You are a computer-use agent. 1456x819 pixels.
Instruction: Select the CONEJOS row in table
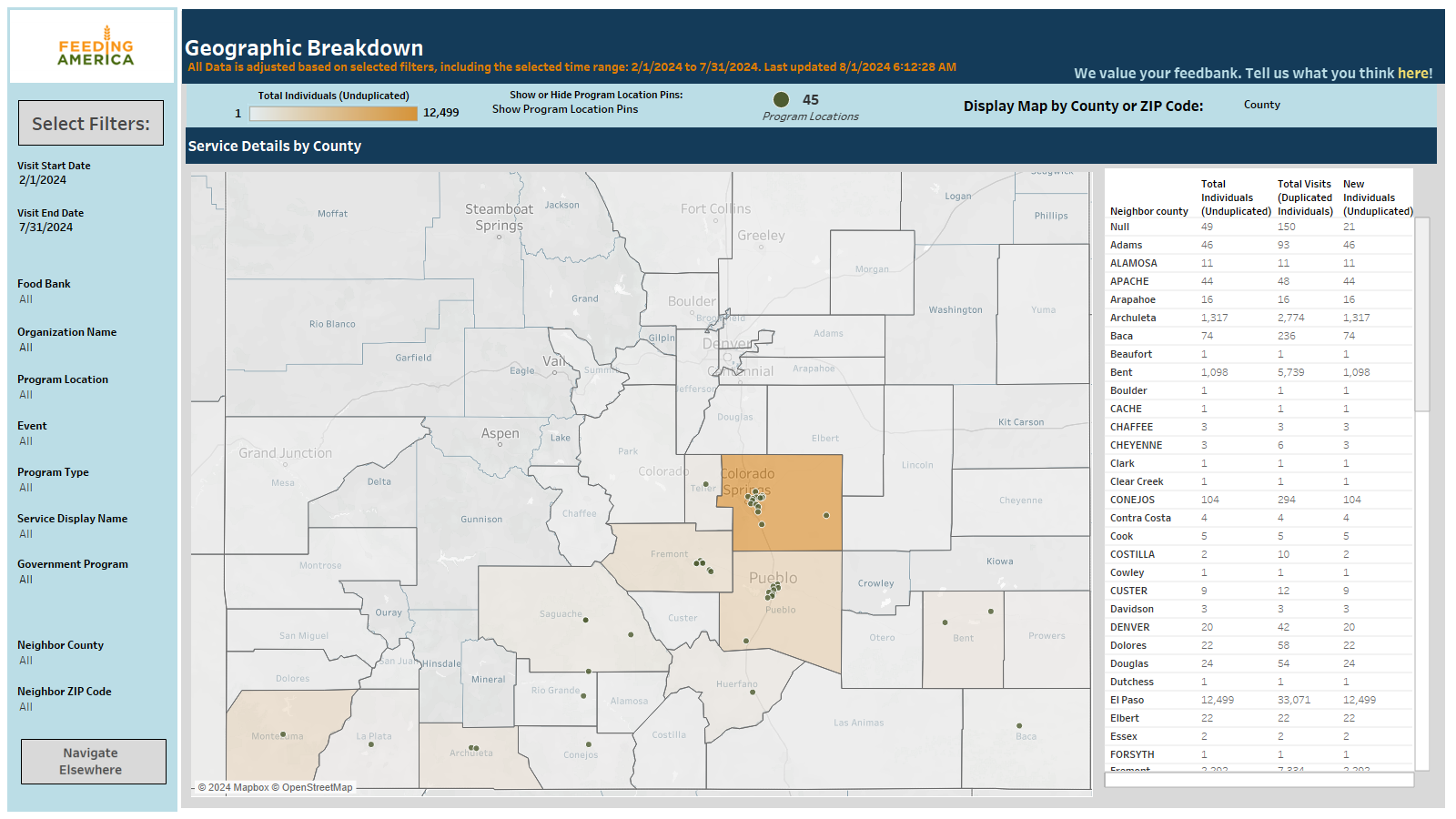click(1260, 500)
